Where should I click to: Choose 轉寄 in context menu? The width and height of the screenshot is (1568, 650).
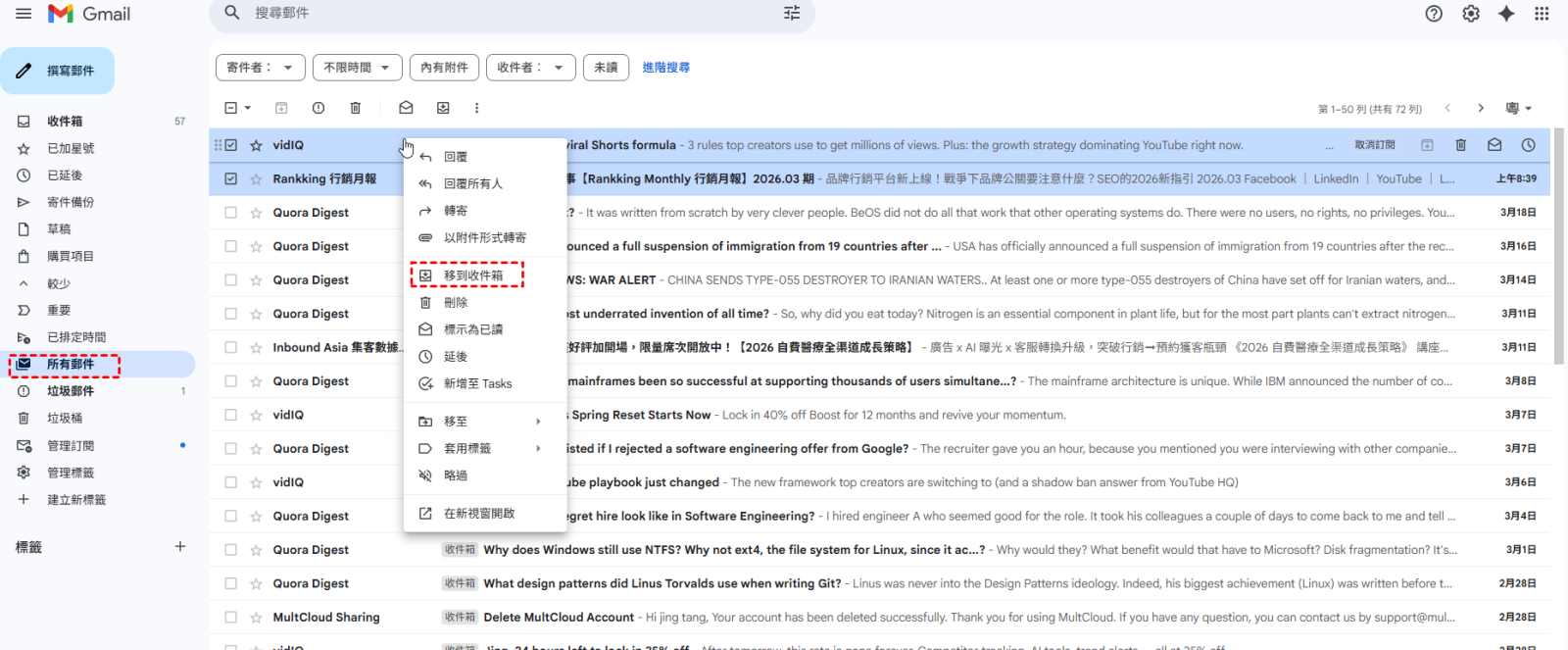click(485, 211)
